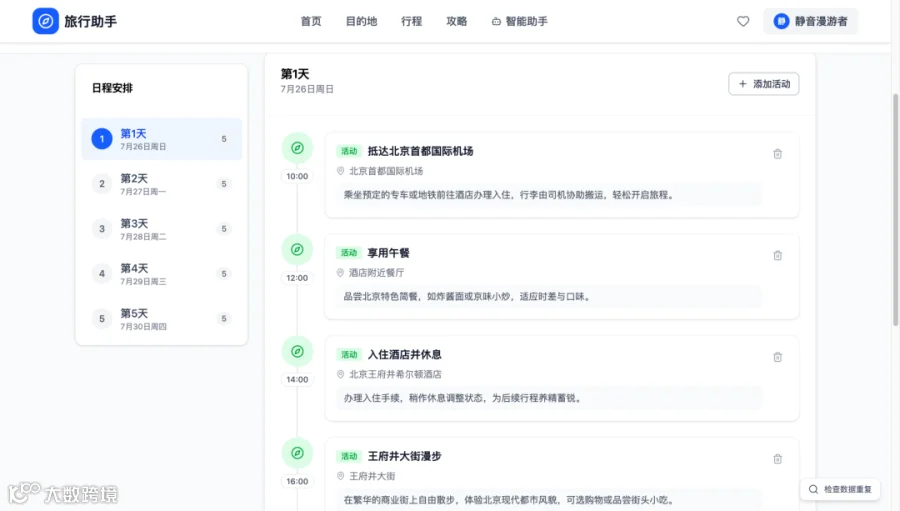Viewport: 900px width, 511px height.
Task: Click the 活动 tag on 入住酒店并休息
Action: tap(349, 354)
